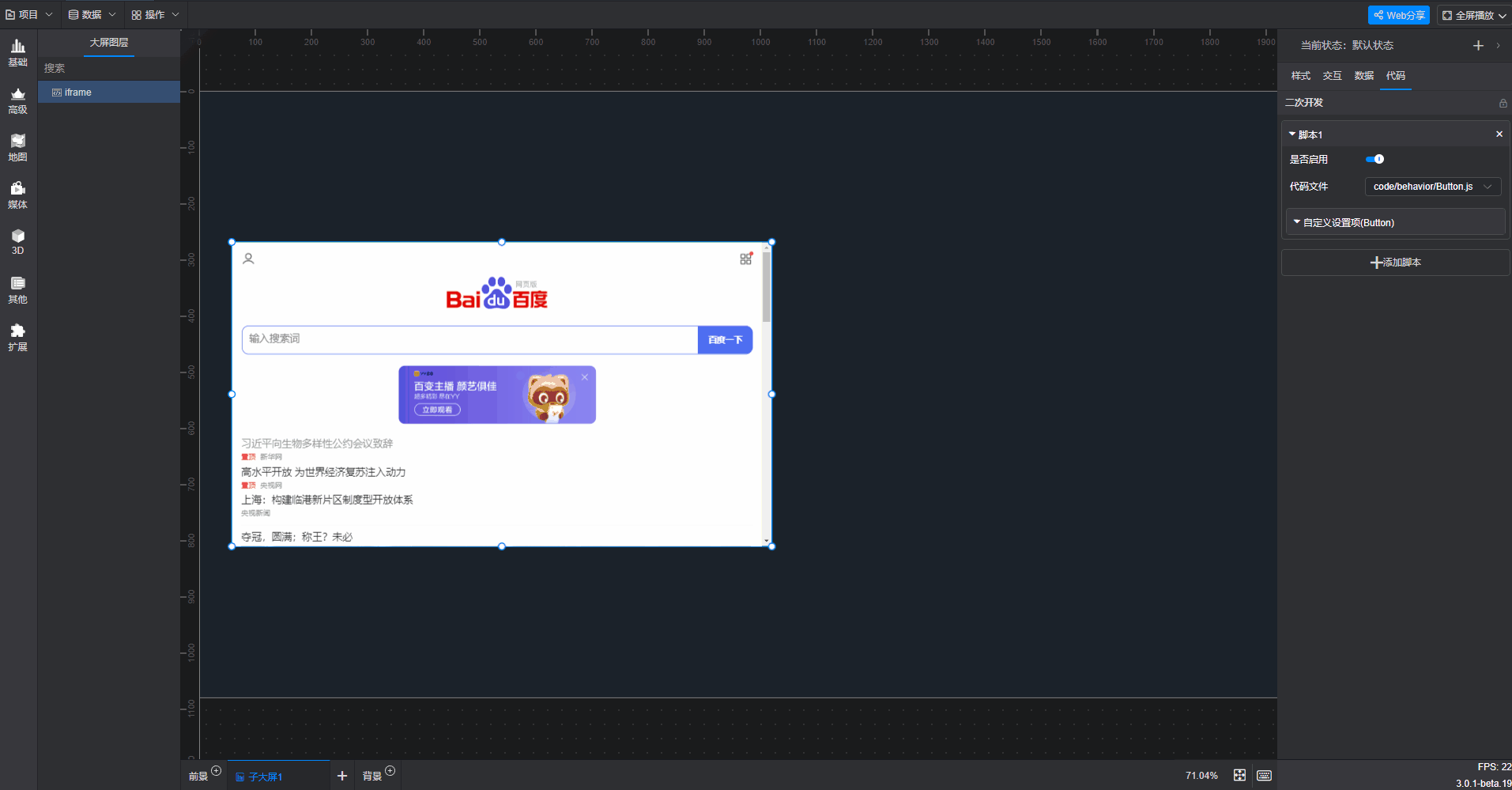Click the iframe scrollbar down arrow

[767, 541]
